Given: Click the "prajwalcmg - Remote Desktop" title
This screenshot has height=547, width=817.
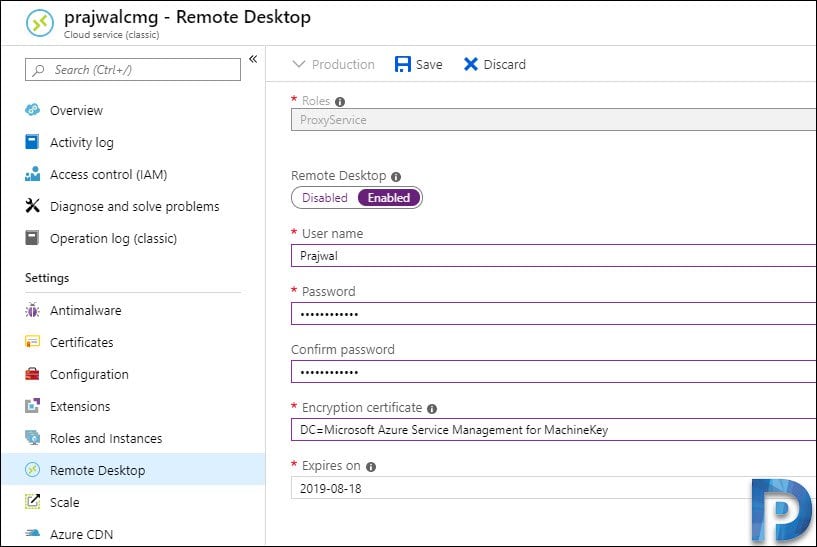Looking at the screenshot, I should coord(188,17).
